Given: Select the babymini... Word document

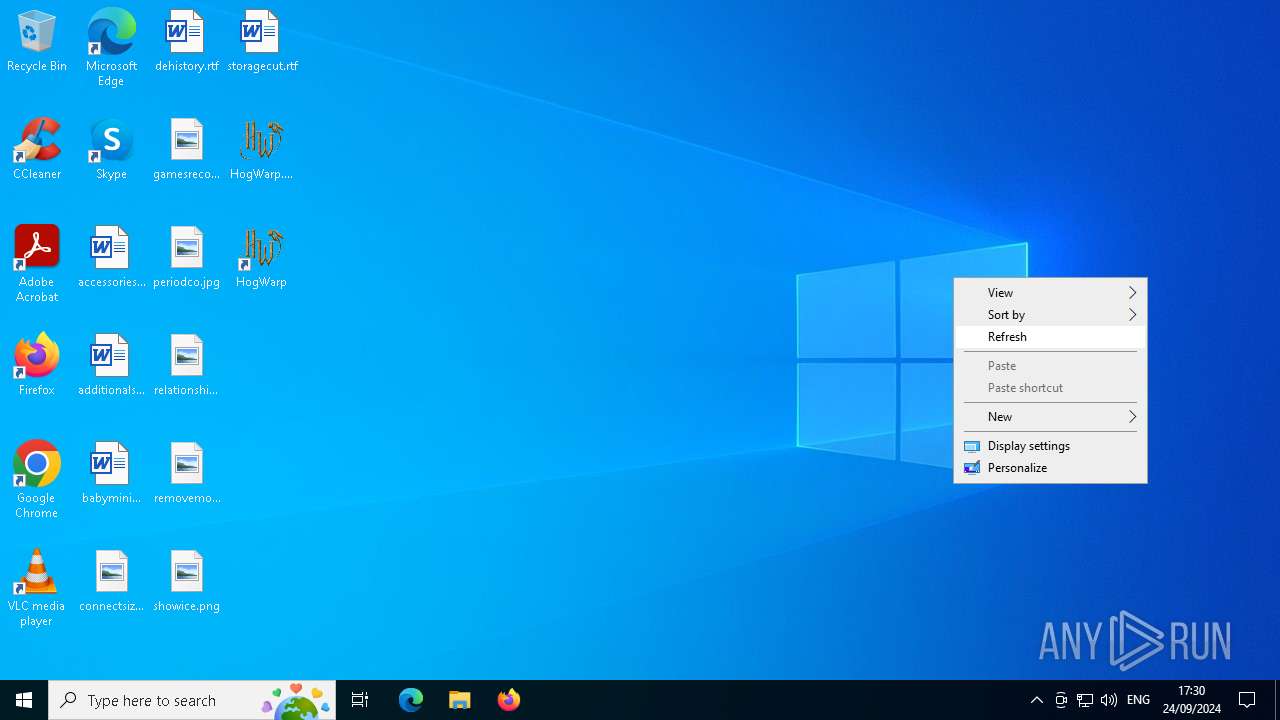Looking at the screenshot, I should [x=111, y=474].
